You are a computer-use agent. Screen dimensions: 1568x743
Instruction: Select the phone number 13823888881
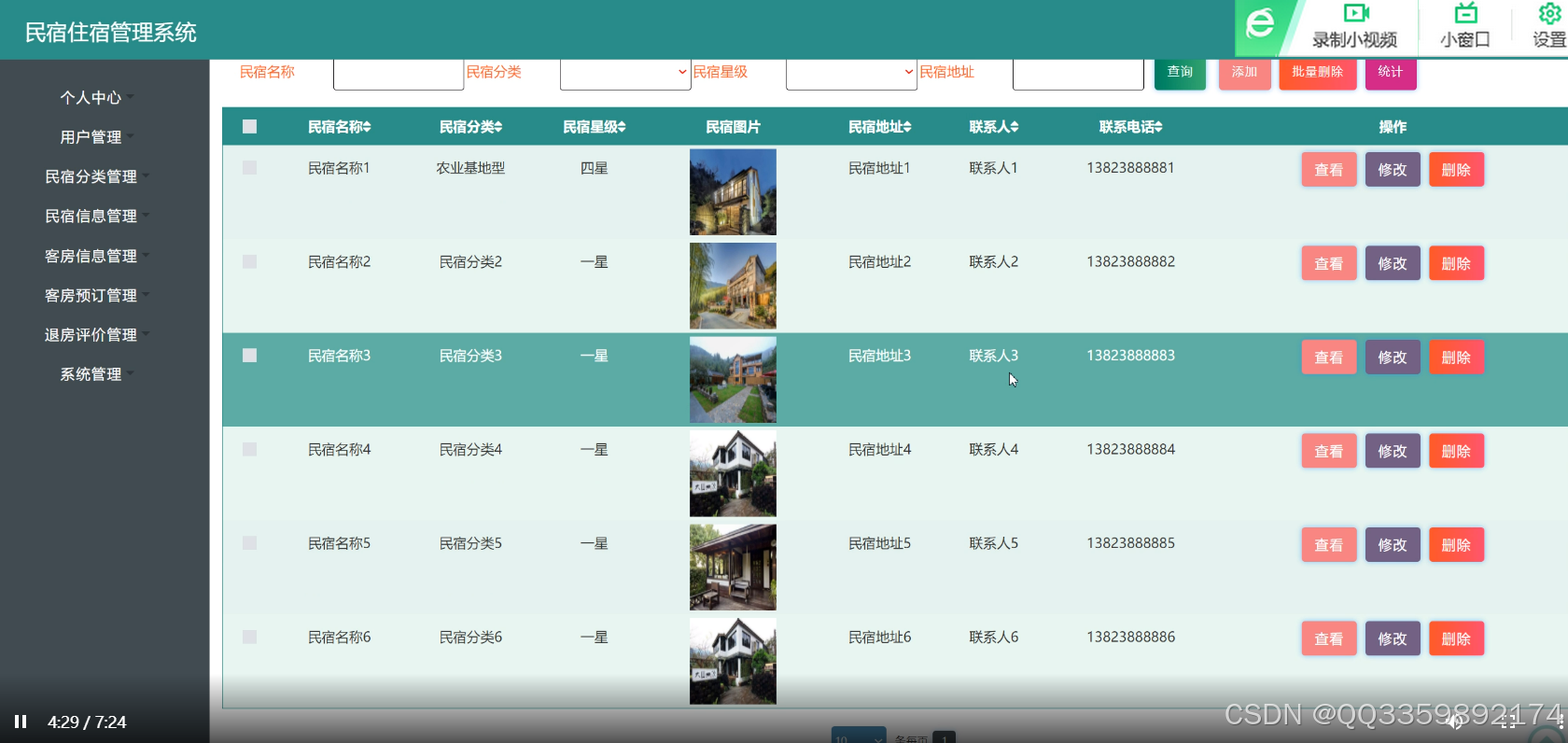pyautogui.click(x=1130, y=168)
